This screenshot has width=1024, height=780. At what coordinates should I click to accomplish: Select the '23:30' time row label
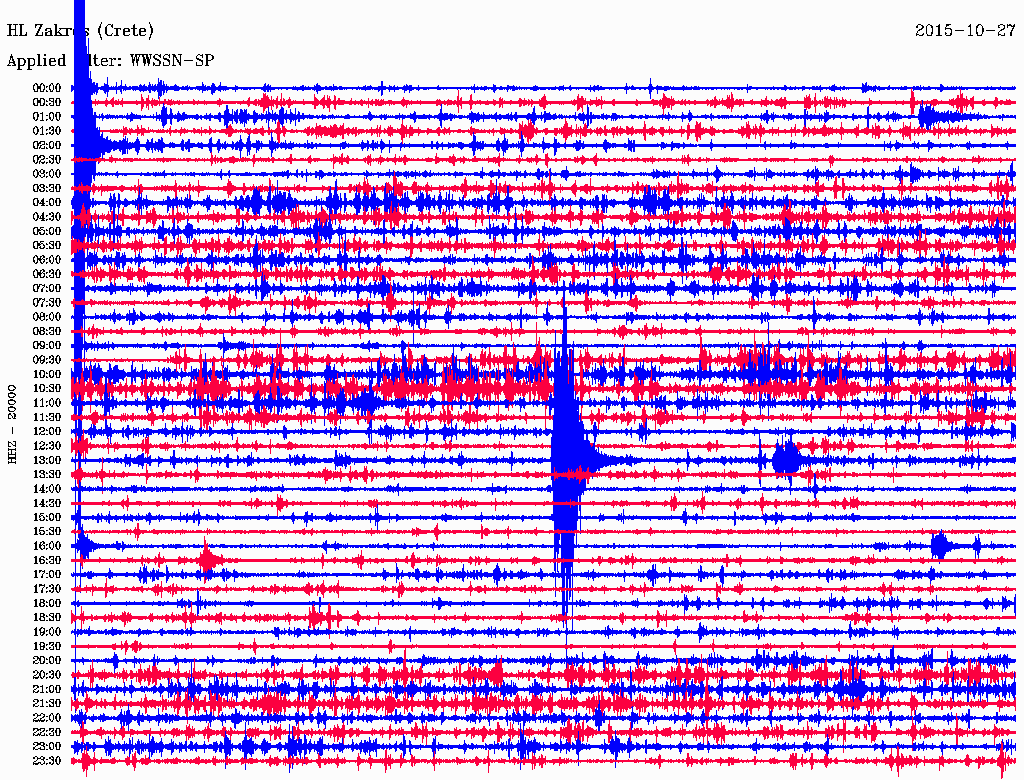tap(47, 761)
